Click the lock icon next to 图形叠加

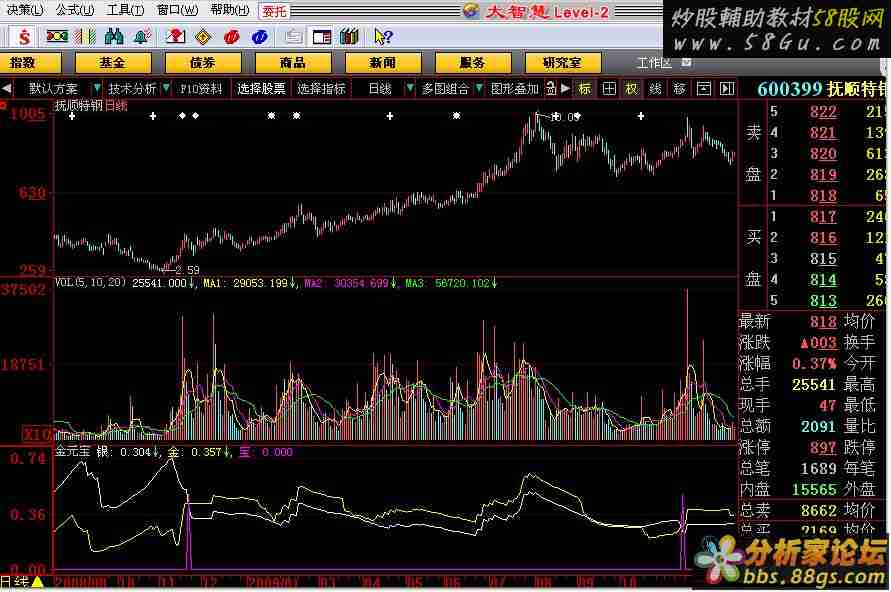[x=551, y=89]
